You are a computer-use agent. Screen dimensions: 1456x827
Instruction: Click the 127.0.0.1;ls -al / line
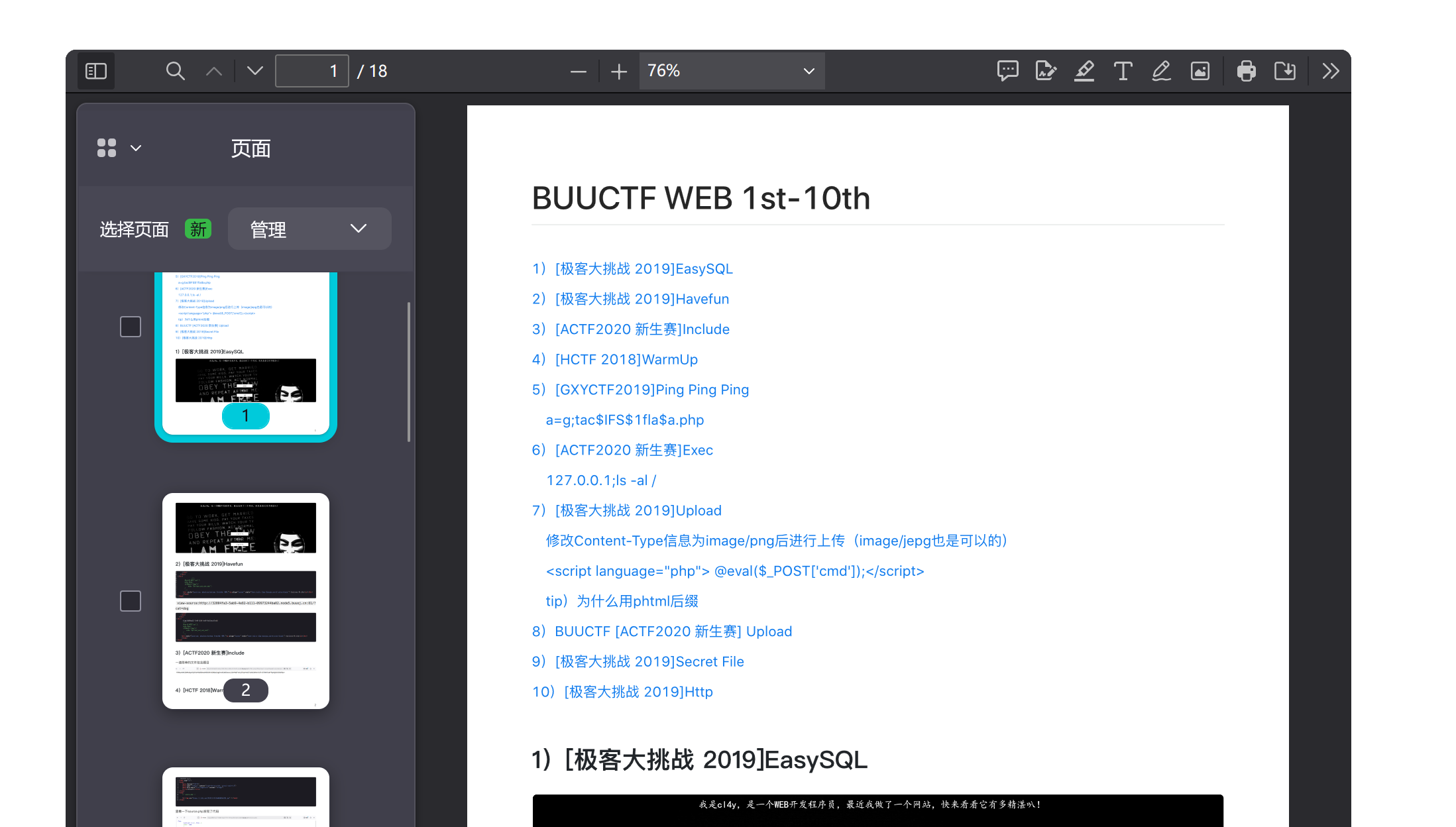601,480
